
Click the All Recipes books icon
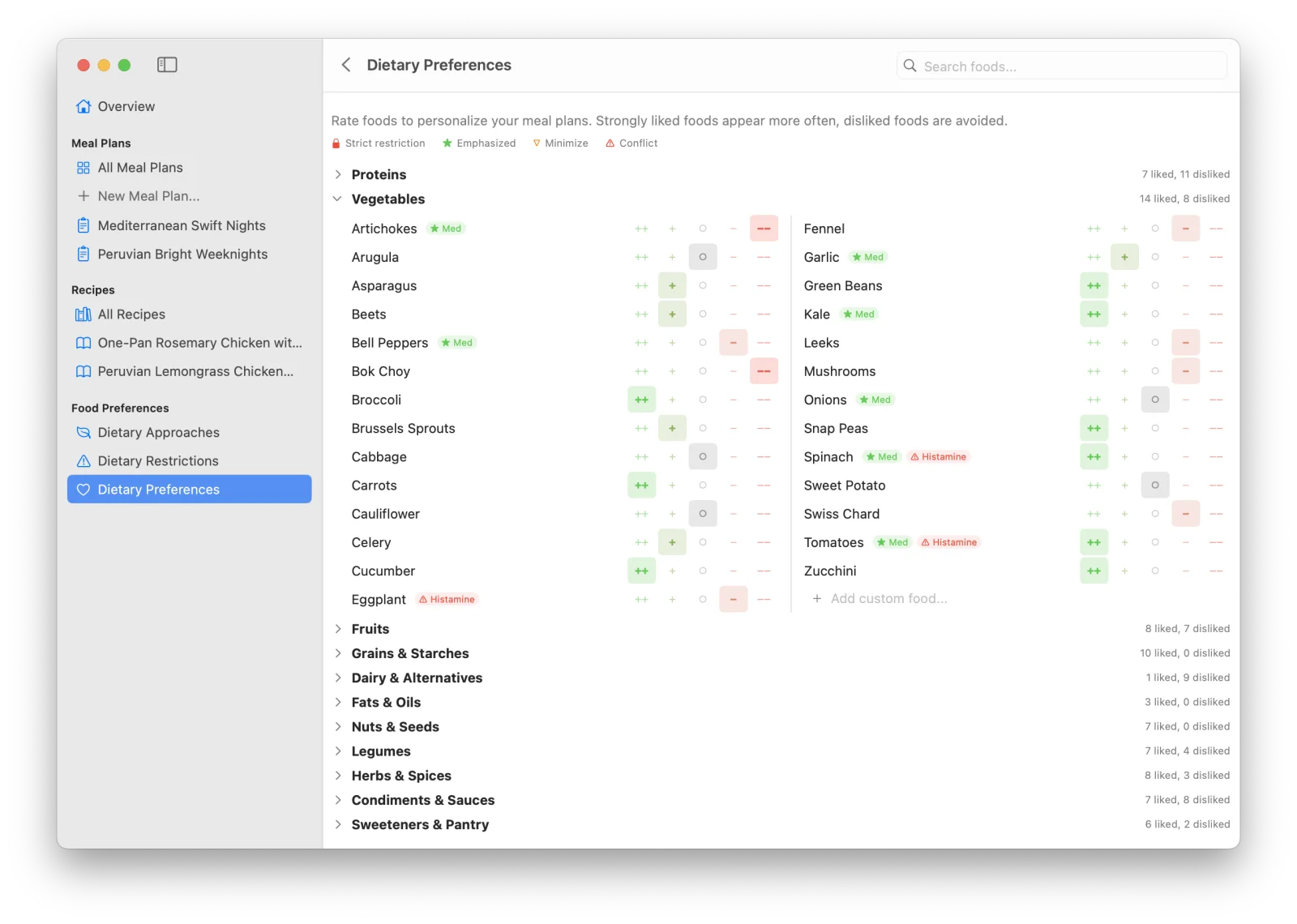tap(83, 314)
